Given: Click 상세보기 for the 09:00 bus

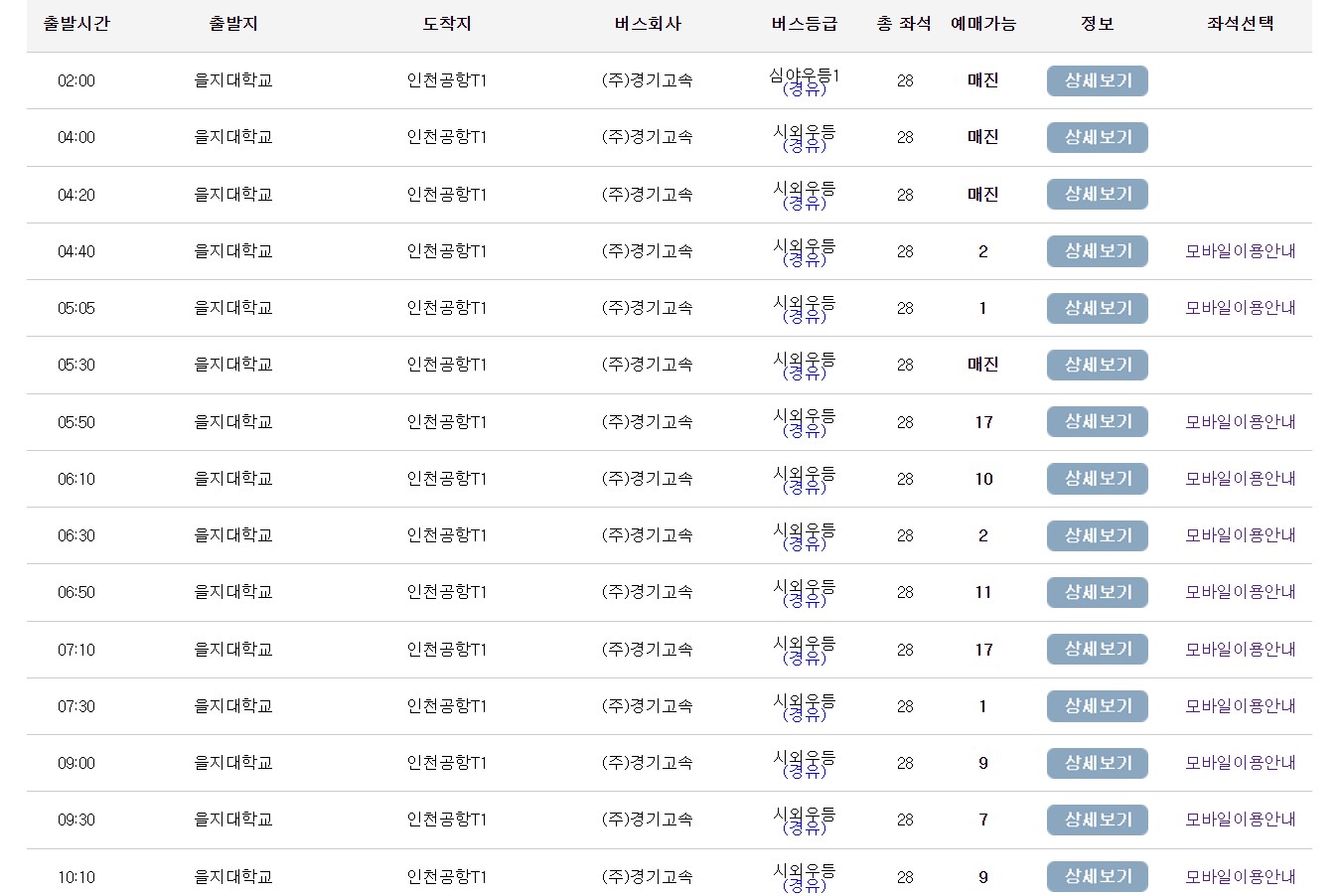Looking at the screenshot, I should tap(1097, 763).
